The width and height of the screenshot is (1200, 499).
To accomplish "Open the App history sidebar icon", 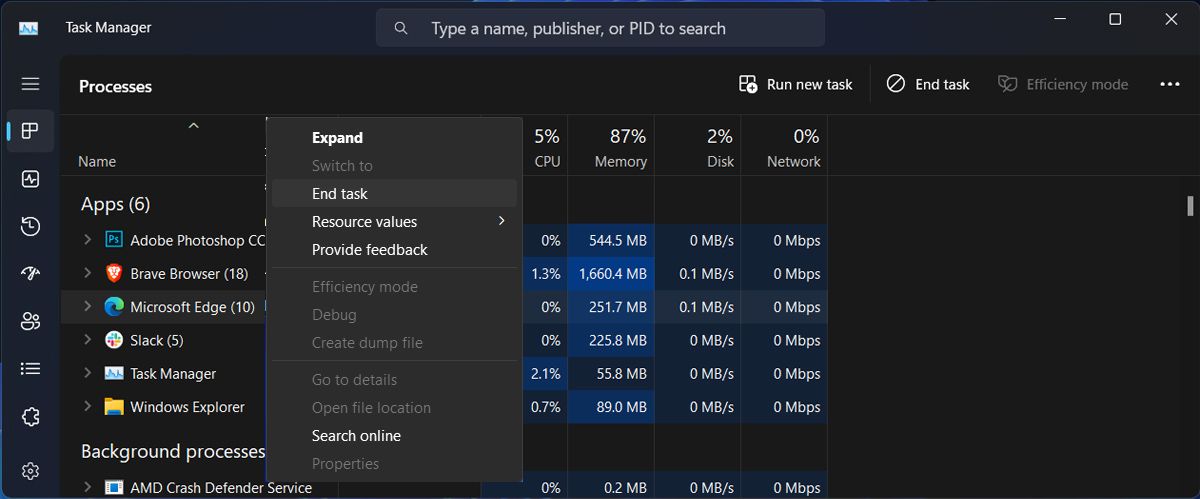I will pyautogui.click(x=30, y=227).
